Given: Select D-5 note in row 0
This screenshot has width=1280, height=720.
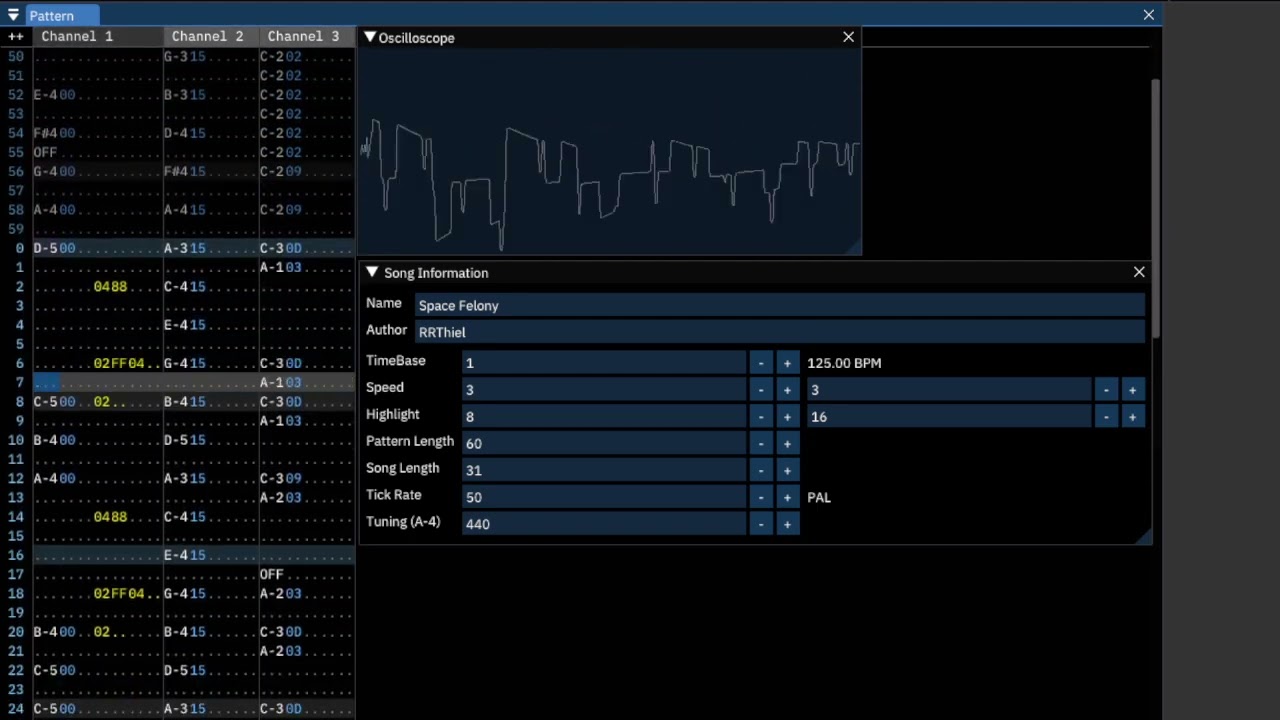Looking at the screenshot, I should tap(46, 248).
